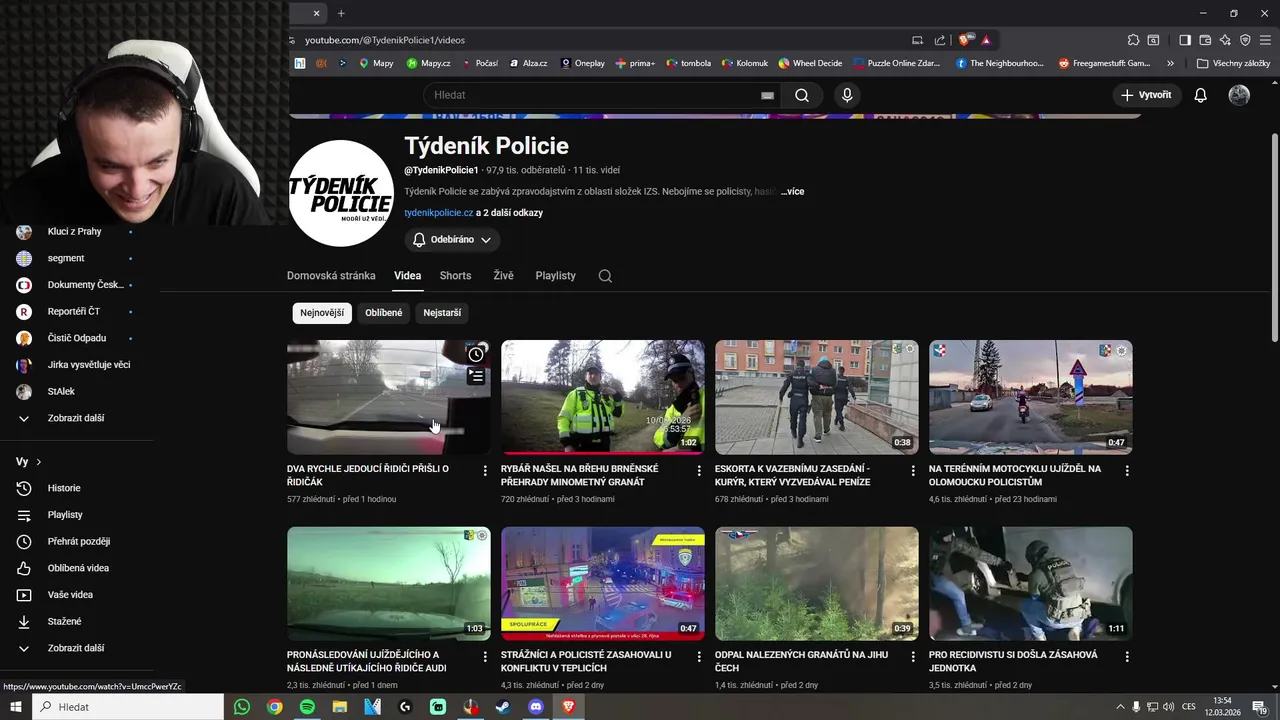
Task: Toggle the browser sidebar panel icon
Action: (1185, 40)
